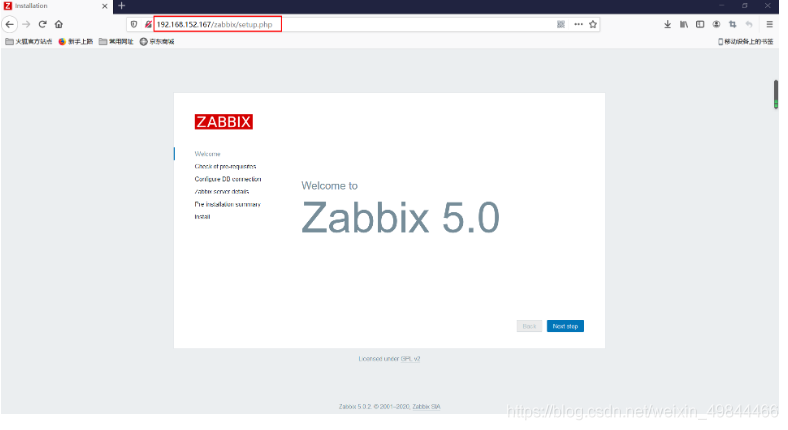
Task: Minimize the browser window
Action: pyautogui.click(x=722, y=6)
